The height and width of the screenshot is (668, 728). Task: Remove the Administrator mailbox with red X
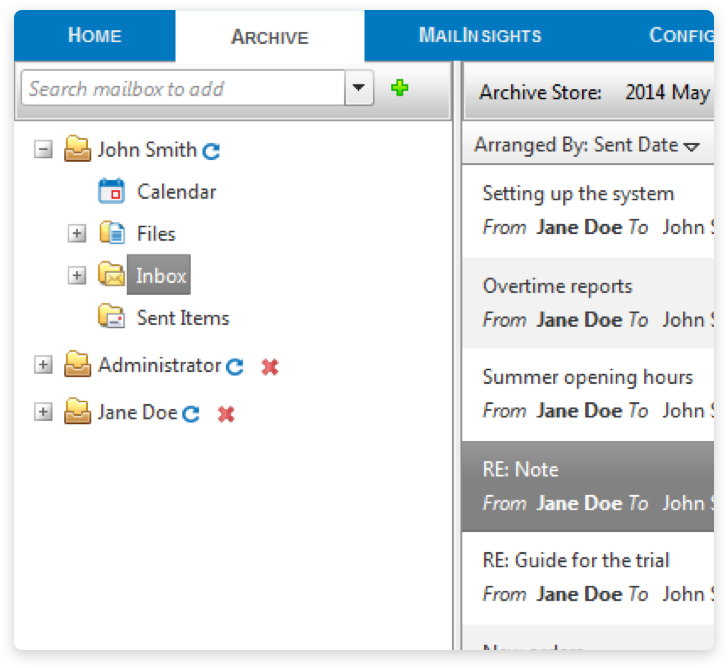pyautogui.click(x=269, y=367)
